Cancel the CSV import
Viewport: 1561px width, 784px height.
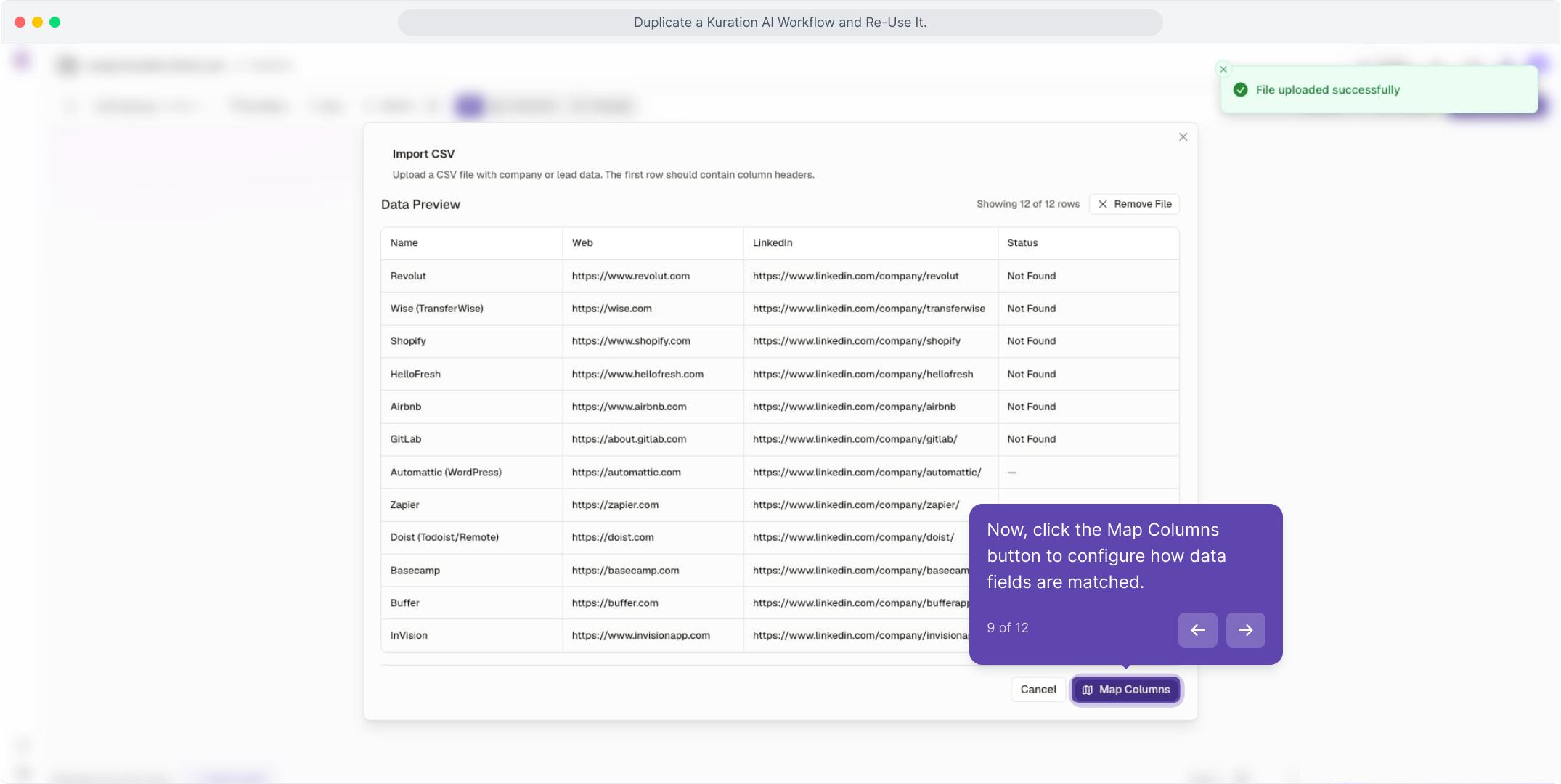pyautogui.click(x=1038, y=690)
